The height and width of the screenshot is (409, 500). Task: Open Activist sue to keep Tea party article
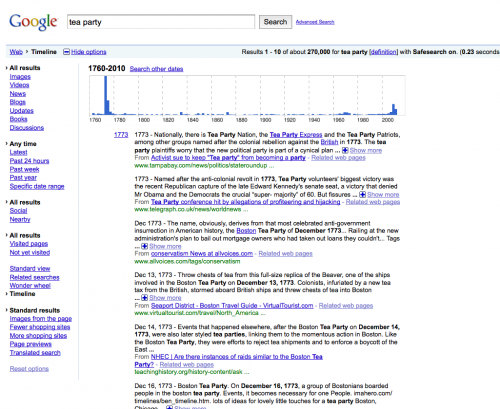(x=228, y=158)
